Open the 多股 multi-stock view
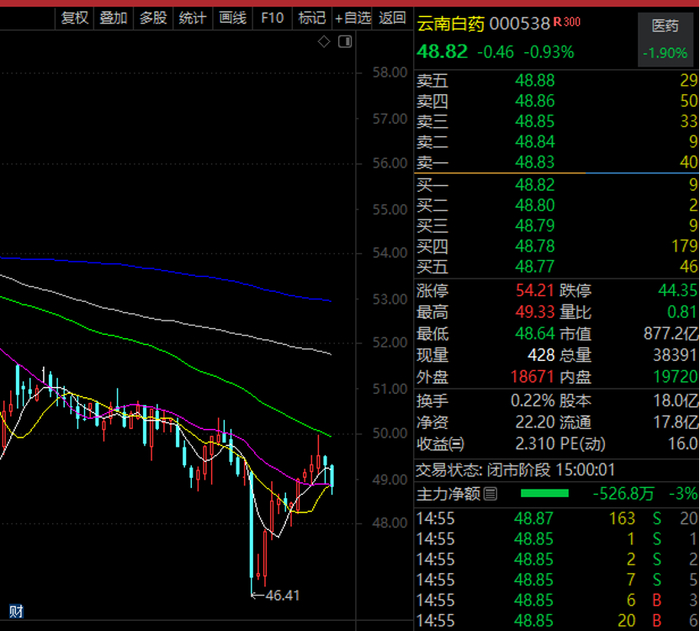The height and width of the screenshot is (631, 700). (153, 18)
